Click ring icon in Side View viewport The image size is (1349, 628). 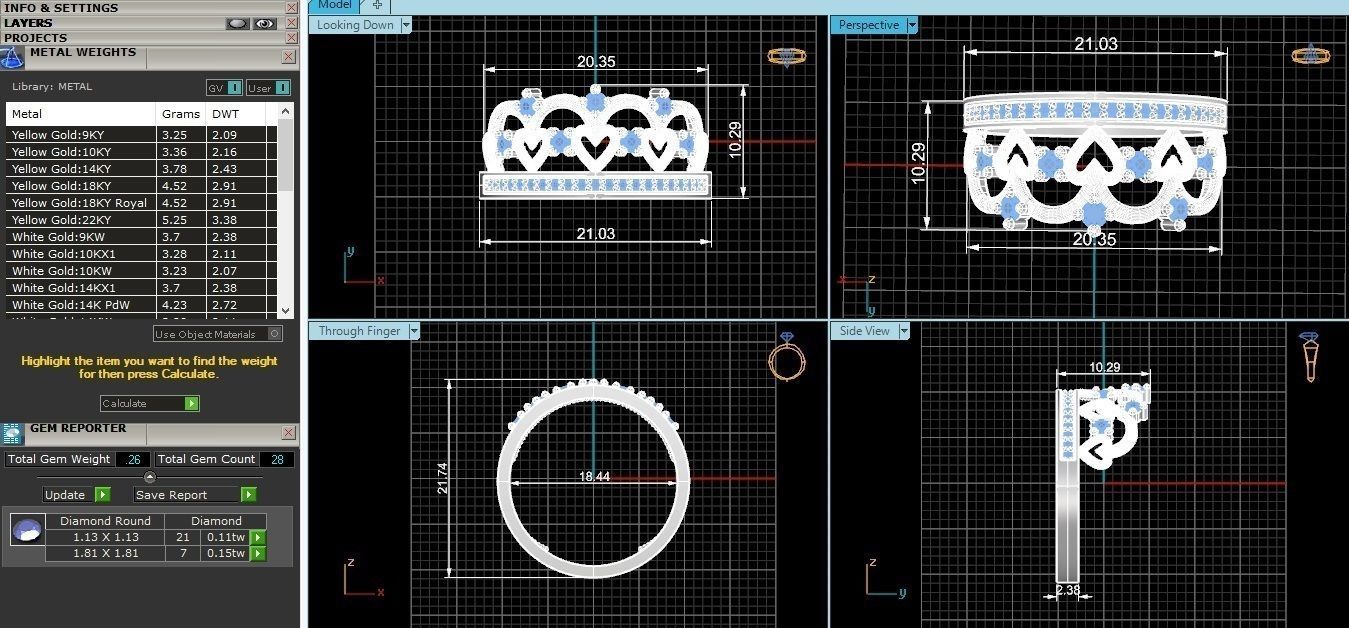1310,357
